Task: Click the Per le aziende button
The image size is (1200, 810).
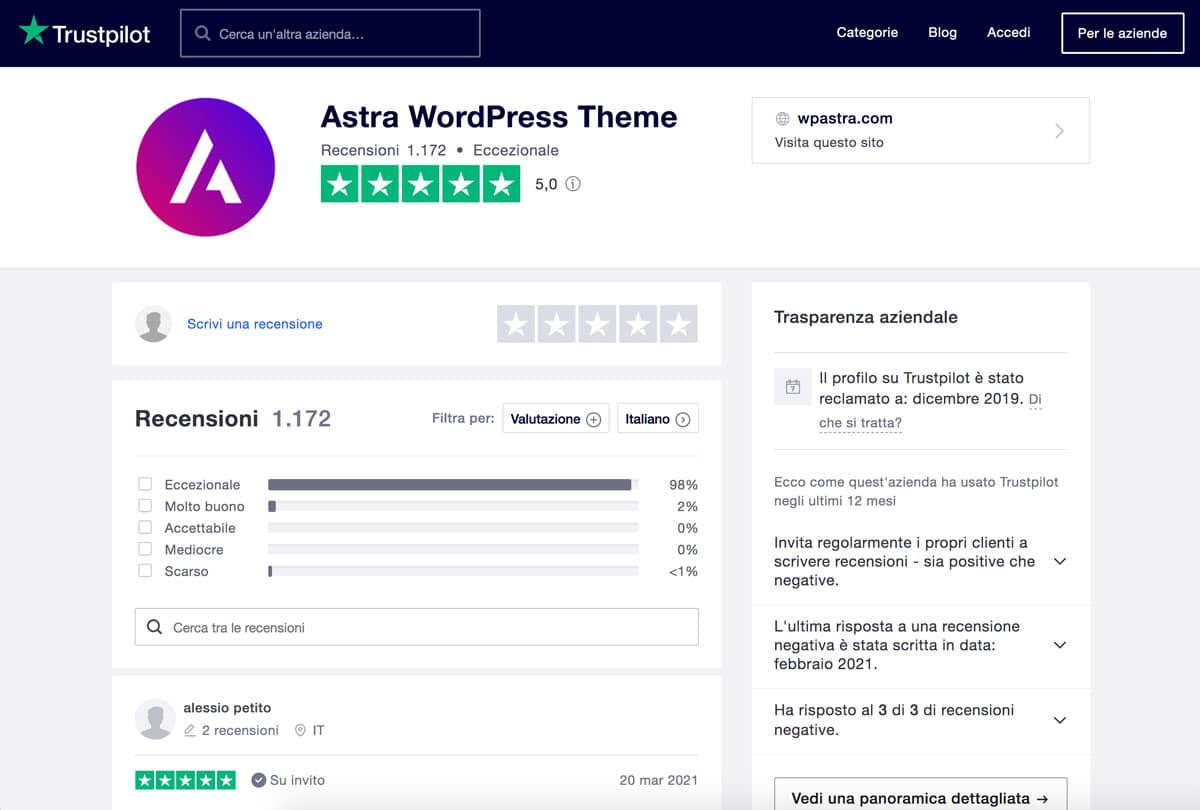Action: [1122, 33]
